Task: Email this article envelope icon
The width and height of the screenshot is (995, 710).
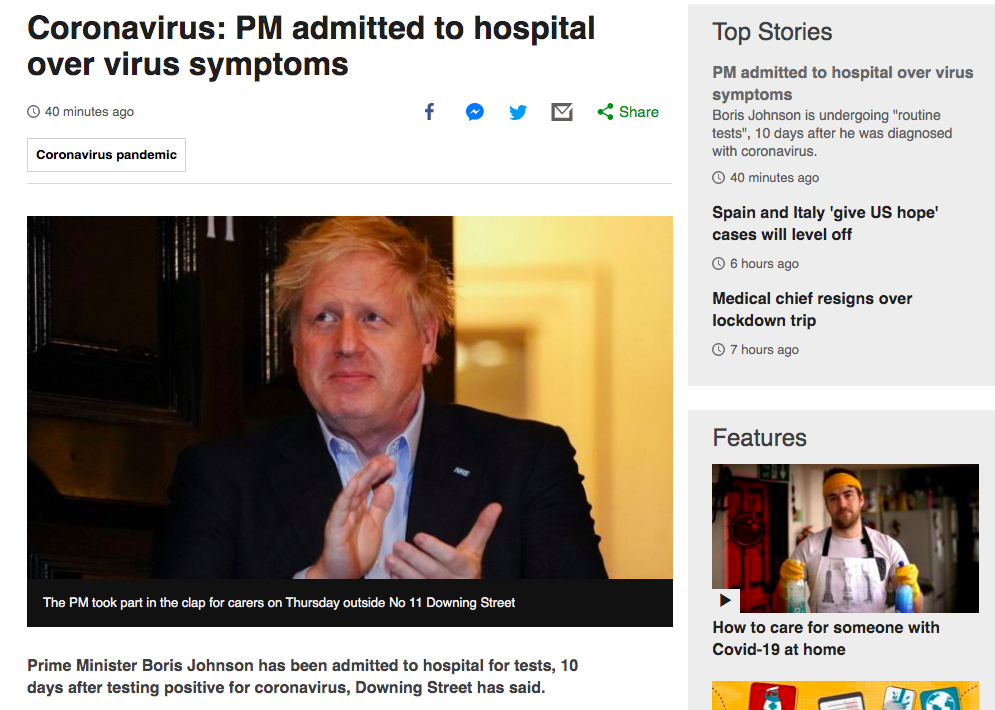Action: click(x=562, y=112)
